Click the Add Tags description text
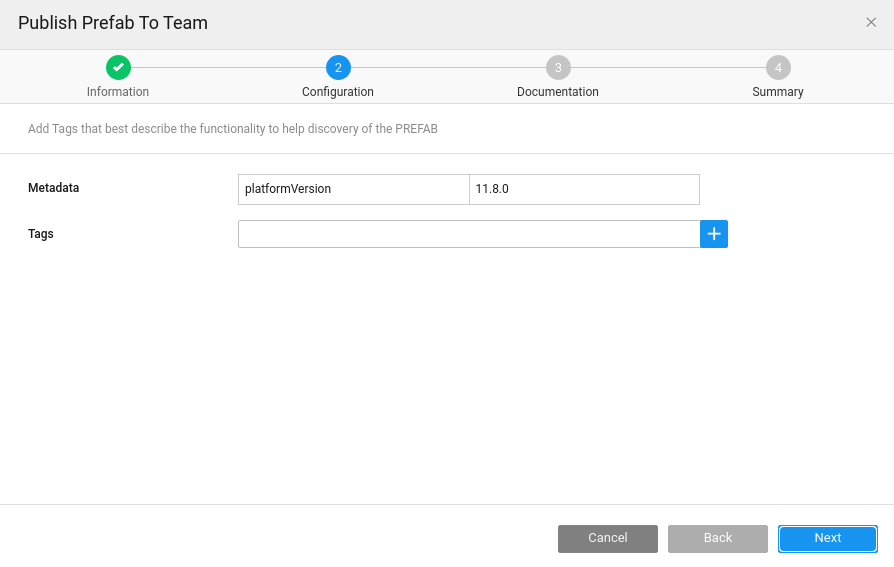This screenshot has width=894, height=567. click(233, 129)
